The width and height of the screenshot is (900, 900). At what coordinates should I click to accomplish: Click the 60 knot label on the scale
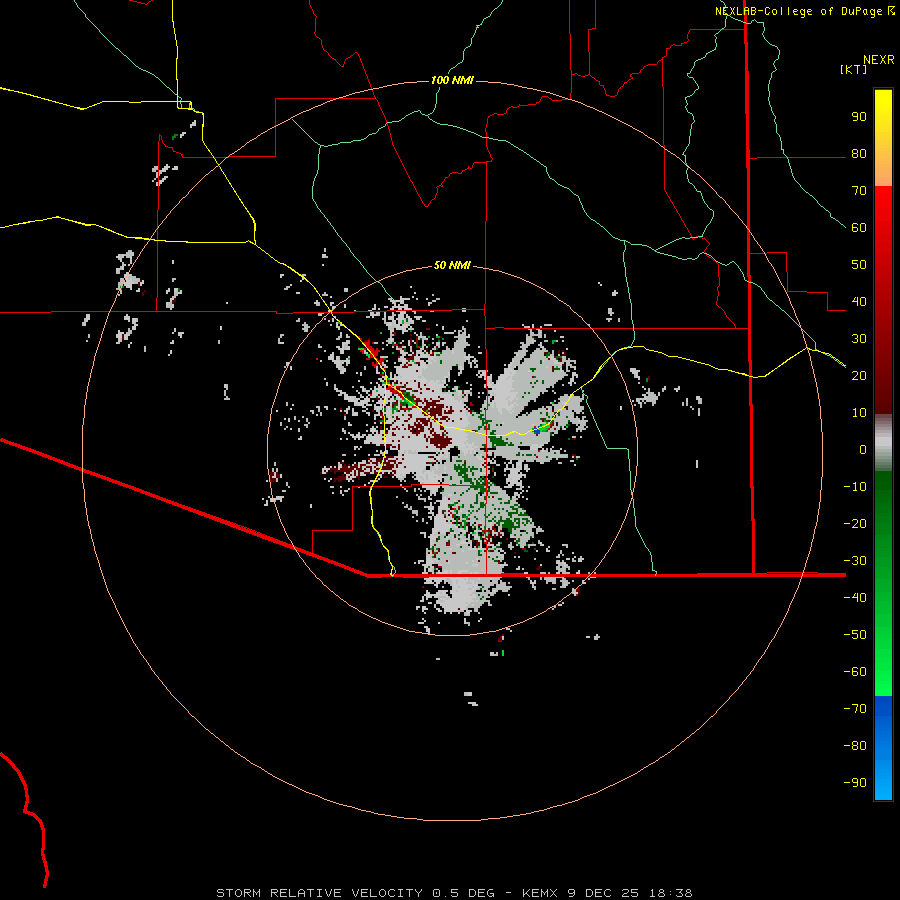(x=859, y=227)
